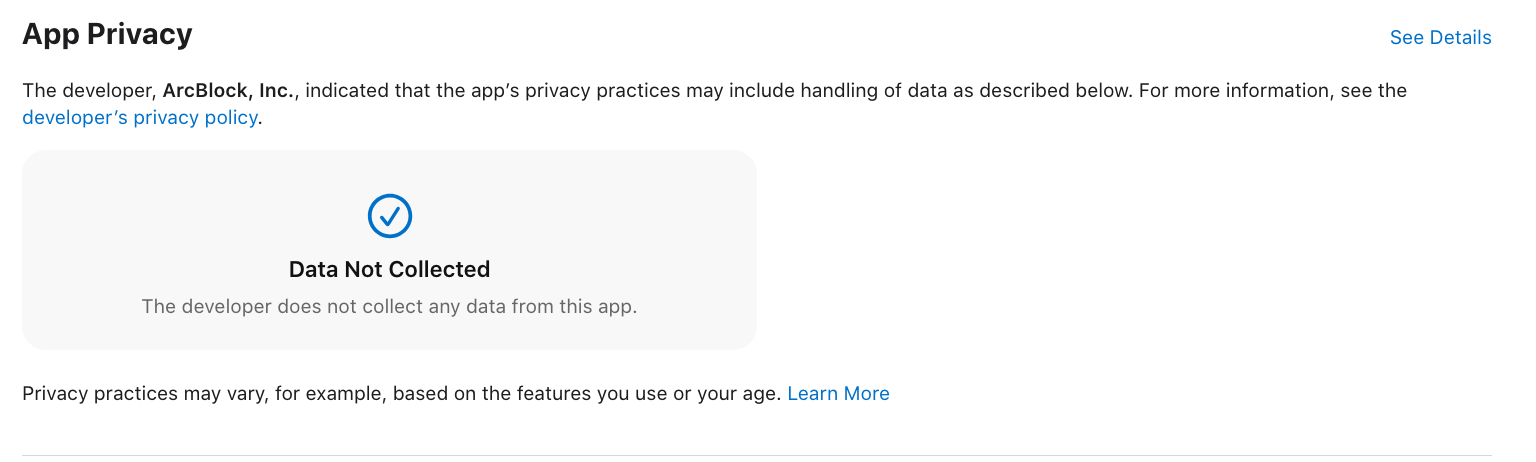This screenshot has height=462, width=1536.
Task: Click the App Privacy heading
Action: coord(107,35)
